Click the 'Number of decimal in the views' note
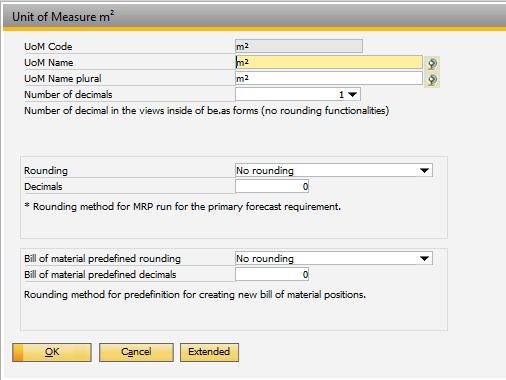506x380 pixels. [x=207, y=111]
